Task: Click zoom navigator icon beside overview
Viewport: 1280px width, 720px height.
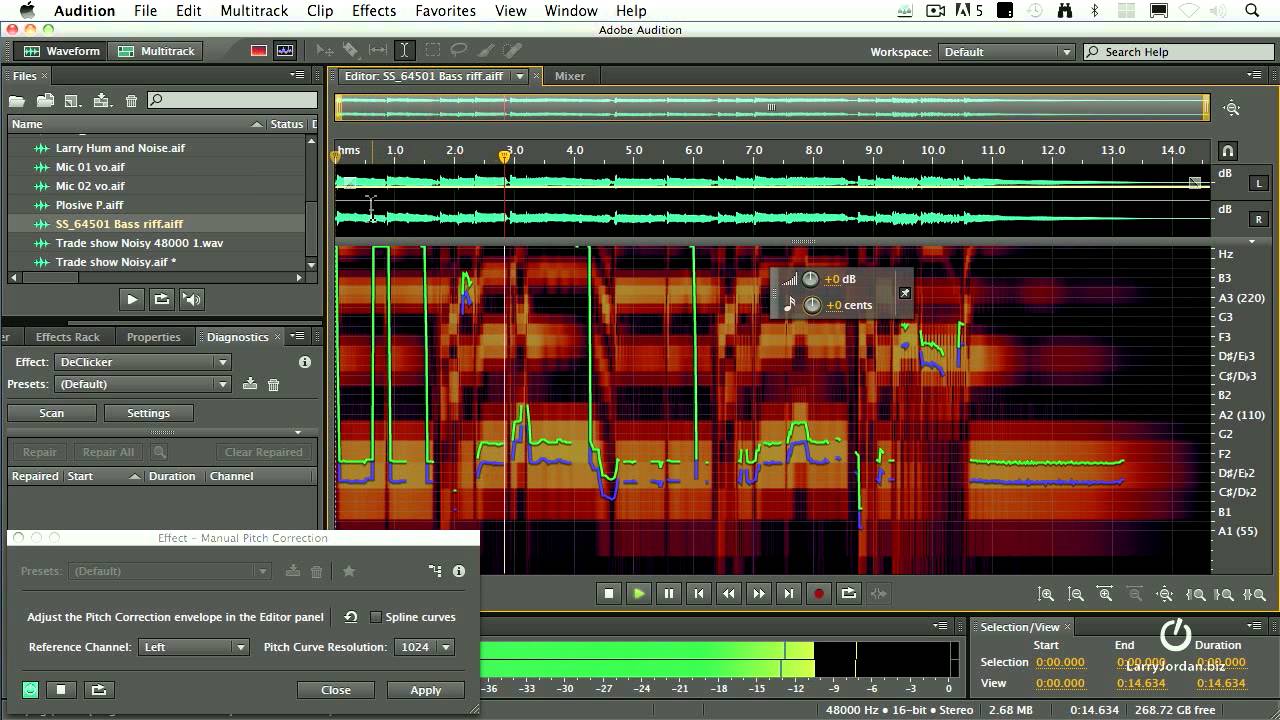Action: (x=1232, y=108)
